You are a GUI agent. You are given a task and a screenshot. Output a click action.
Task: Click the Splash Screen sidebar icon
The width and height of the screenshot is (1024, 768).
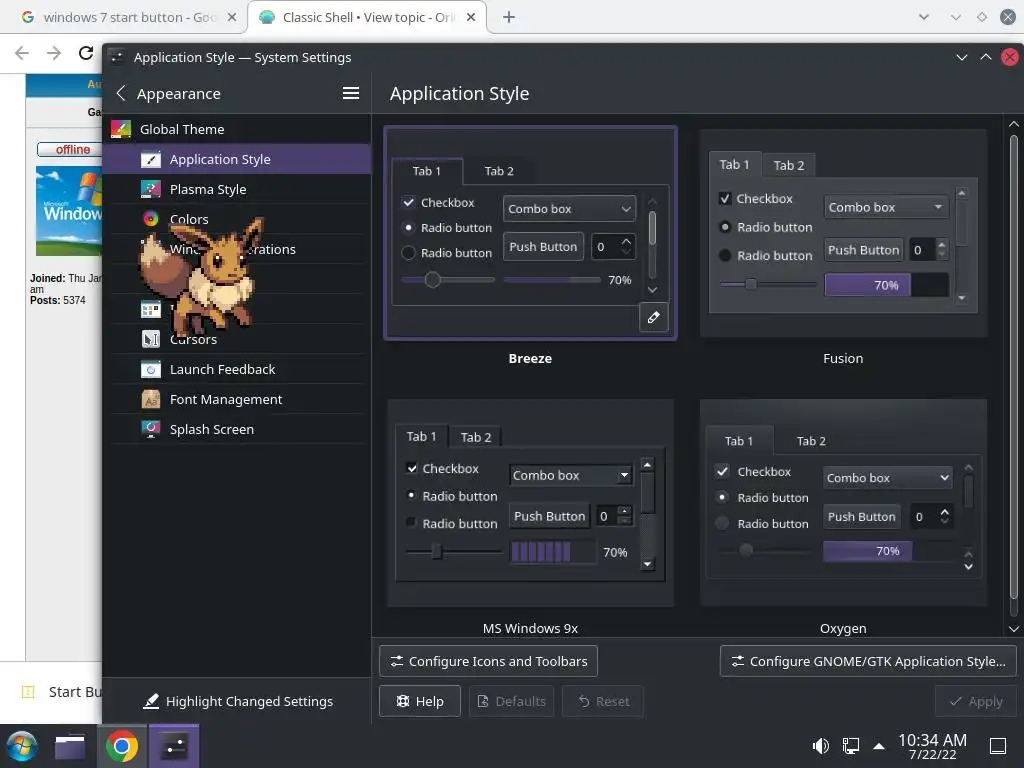[x=151, y=429]
